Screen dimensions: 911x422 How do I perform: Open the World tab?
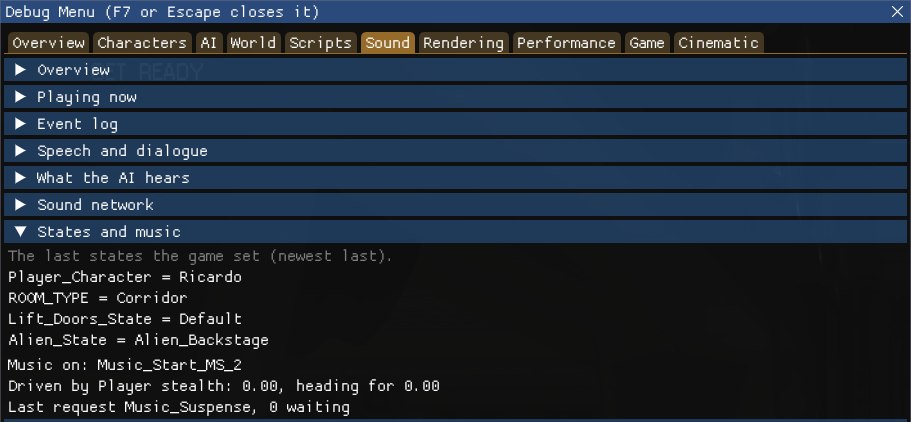pos(253,43)
